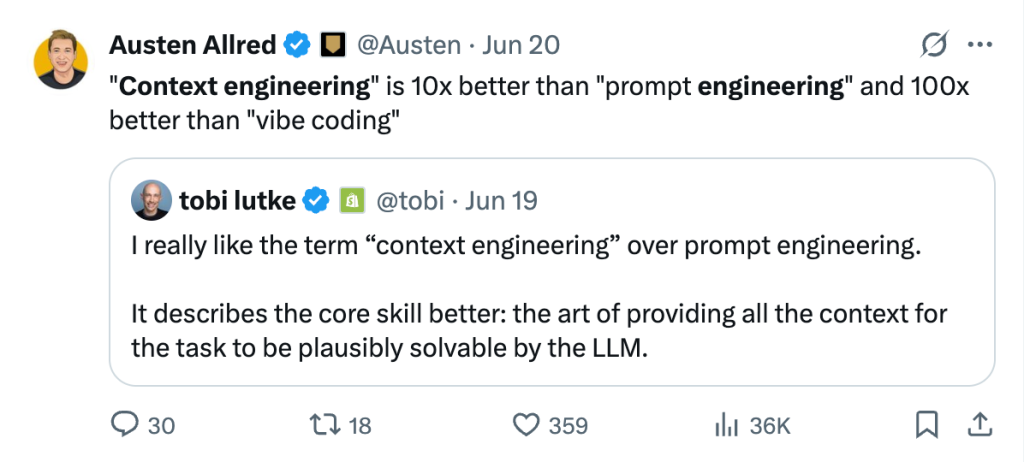
Task: Repost this tweet via retweet icon
Action: [326, 425]
